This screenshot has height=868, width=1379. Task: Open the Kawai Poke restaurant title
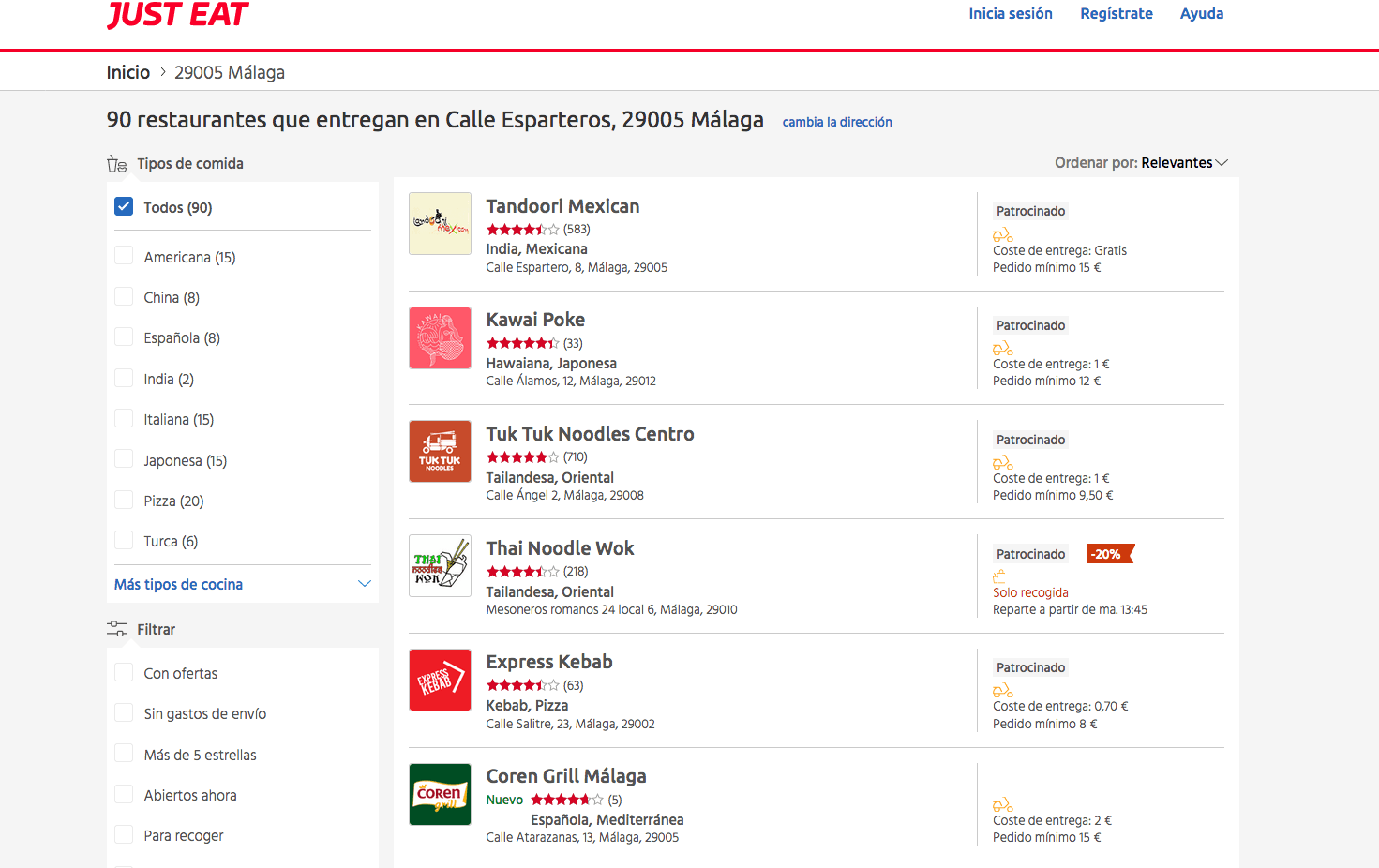point(535,320)
